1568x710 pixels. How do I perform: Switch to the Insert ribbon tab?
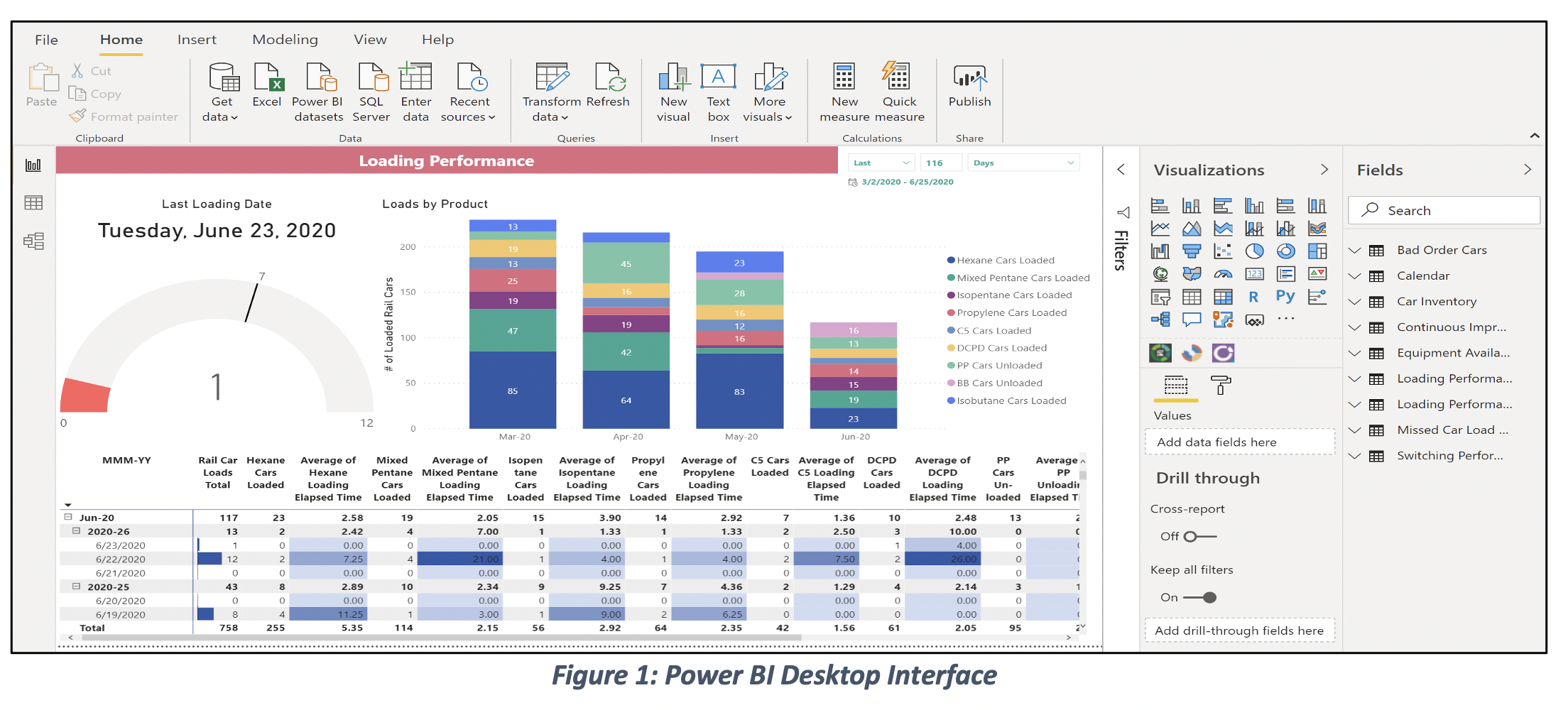(197, 40)
